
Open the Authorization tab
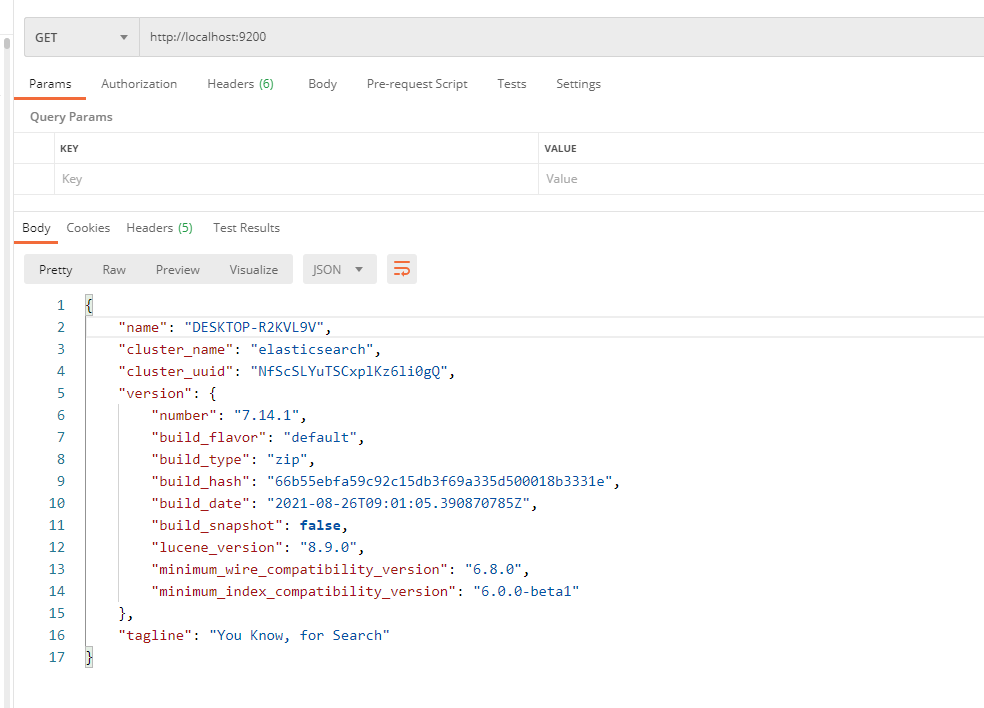tap(139, 84)
